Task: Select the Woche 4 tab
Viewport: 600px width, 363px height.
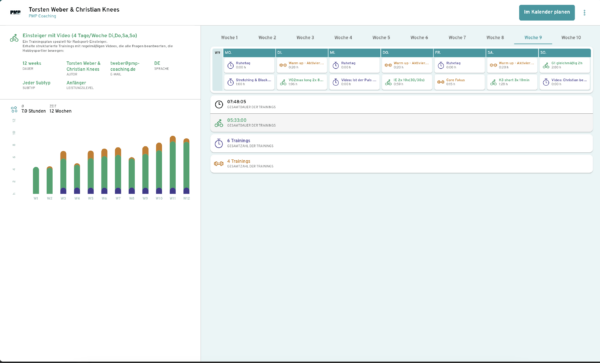Action: tap(343, 37)
